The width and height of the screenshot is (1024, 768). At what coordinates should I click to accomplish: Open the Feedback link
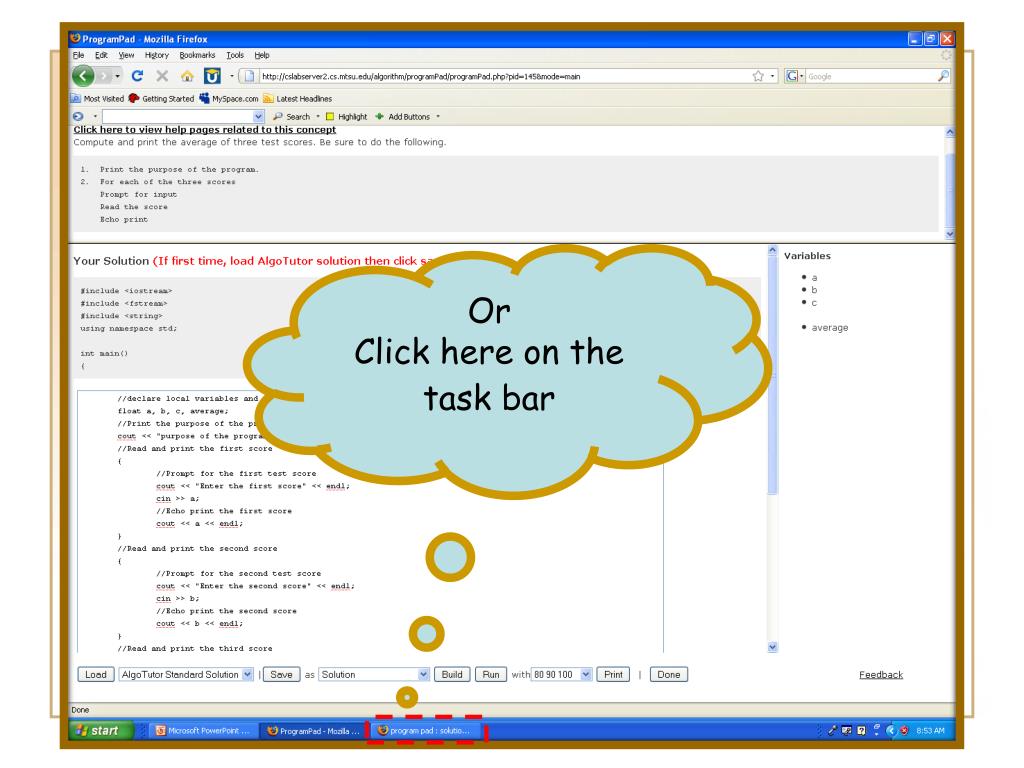[x=881, y=675]
